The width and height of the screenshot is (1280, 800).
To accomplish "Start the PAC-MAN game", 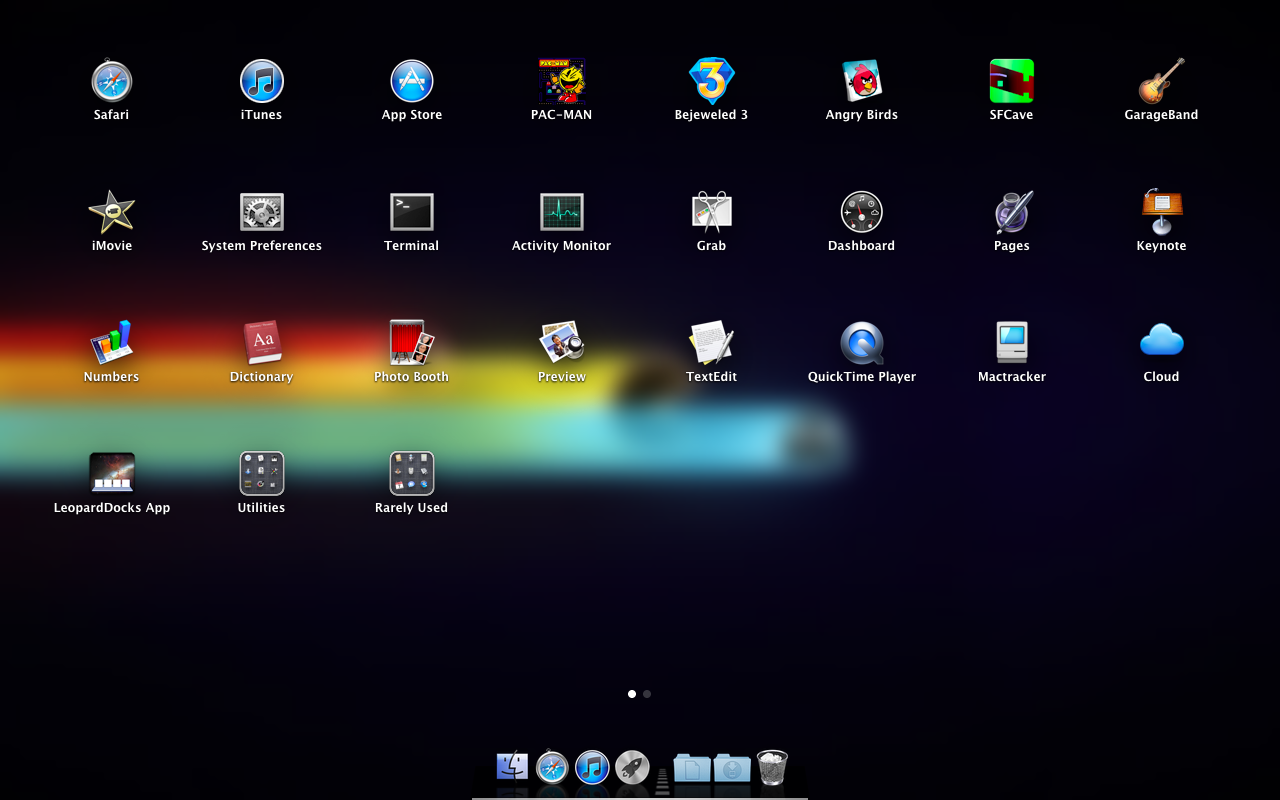I will (x=562, y=82).
